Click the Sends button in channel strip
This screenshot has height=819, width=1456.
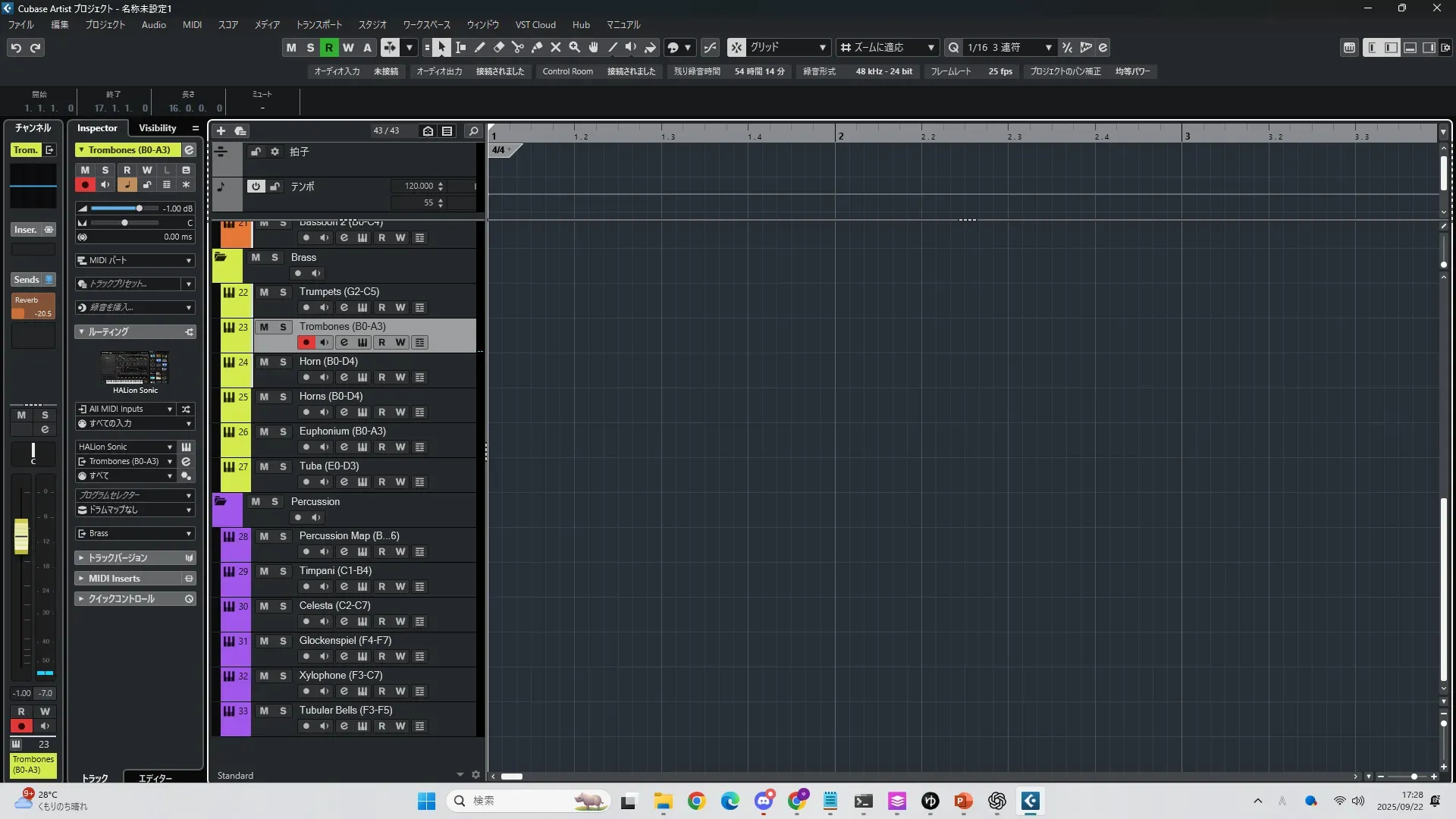point(27,280)
